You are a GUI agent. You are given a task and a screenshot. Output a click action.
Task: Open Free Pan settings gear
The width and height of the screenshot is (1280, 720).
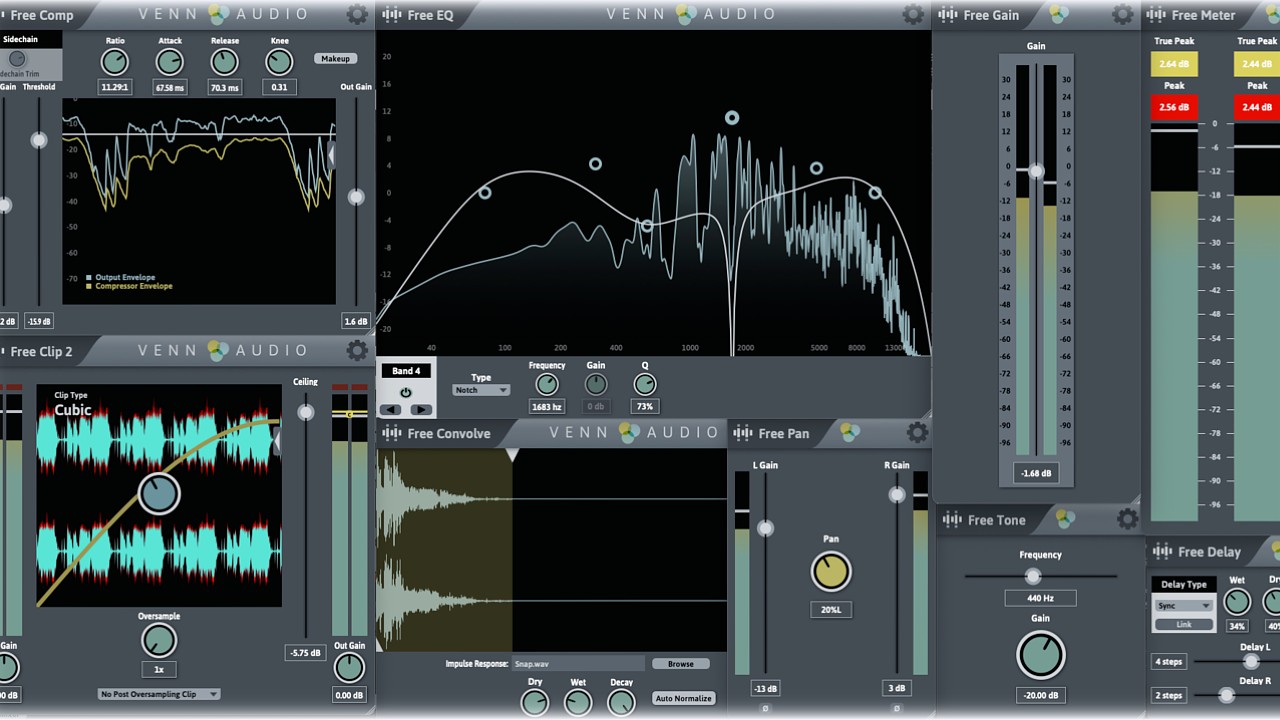pos(917,432)
